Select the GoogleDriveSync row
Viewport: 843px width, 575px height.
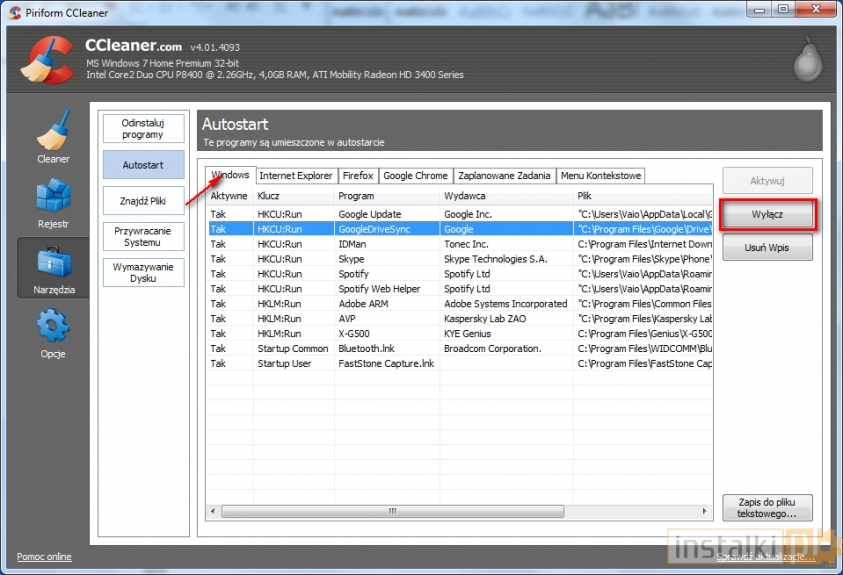tap(460, 229)
